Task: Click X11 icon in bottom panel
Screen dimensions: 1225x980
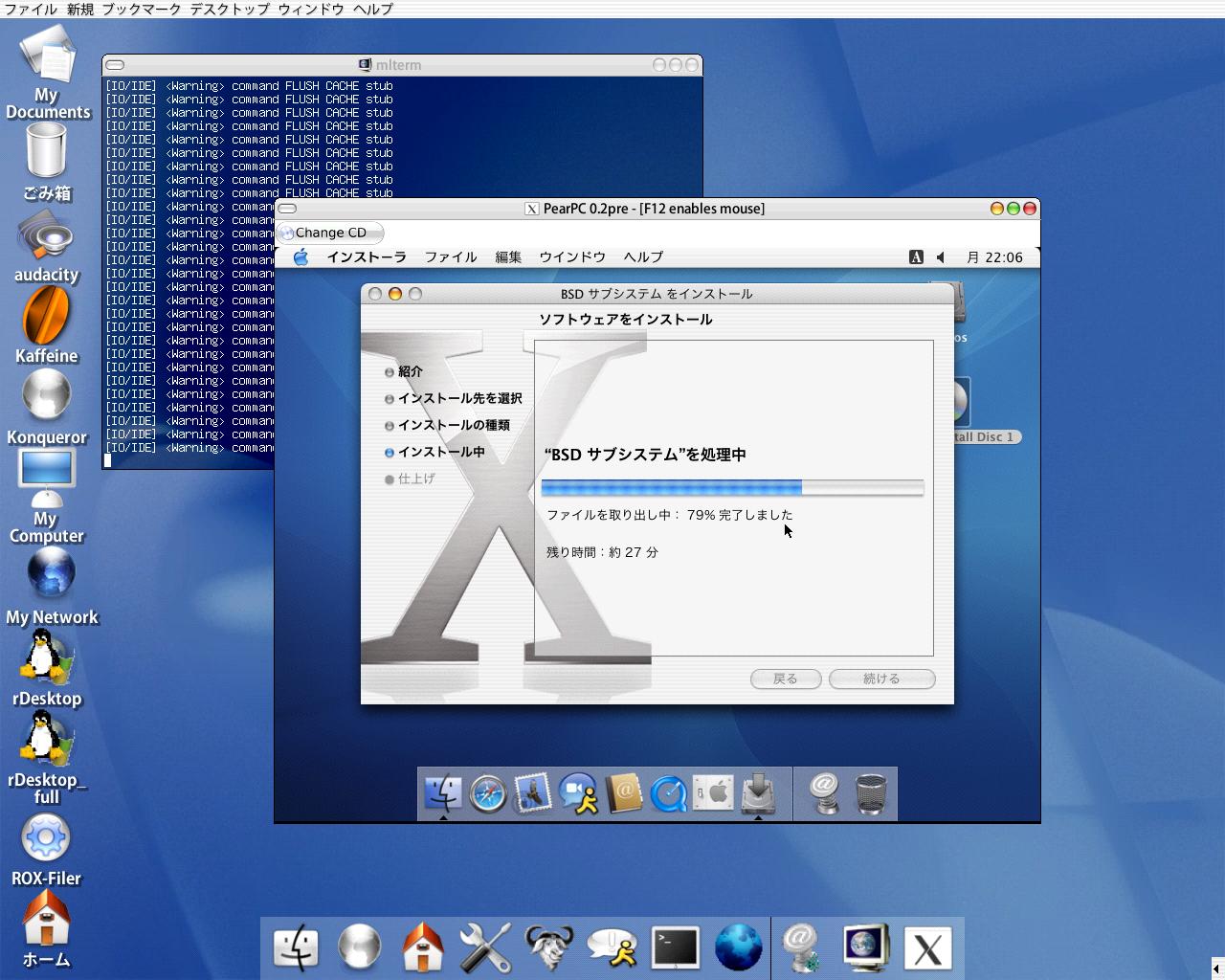Action: tap(927, 950)
